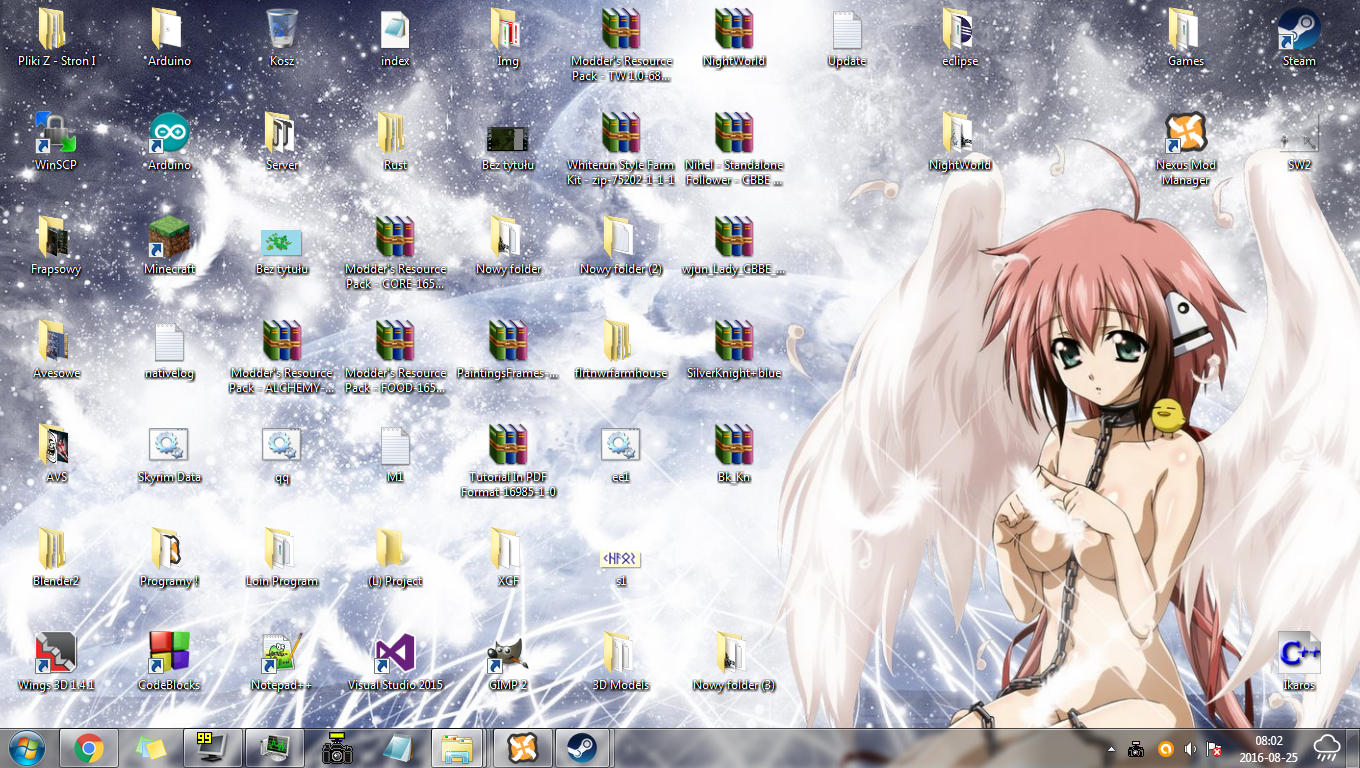
Task: Open the Windows Start menu
Action: pyautogui.click(x=27, y=748)
